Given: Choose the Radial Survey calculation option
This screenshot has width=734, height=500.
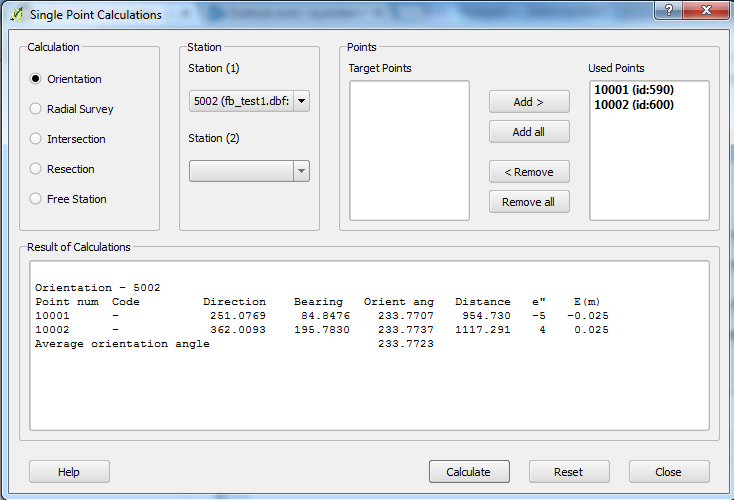Looking at the screenshot, I should (37, 109).
